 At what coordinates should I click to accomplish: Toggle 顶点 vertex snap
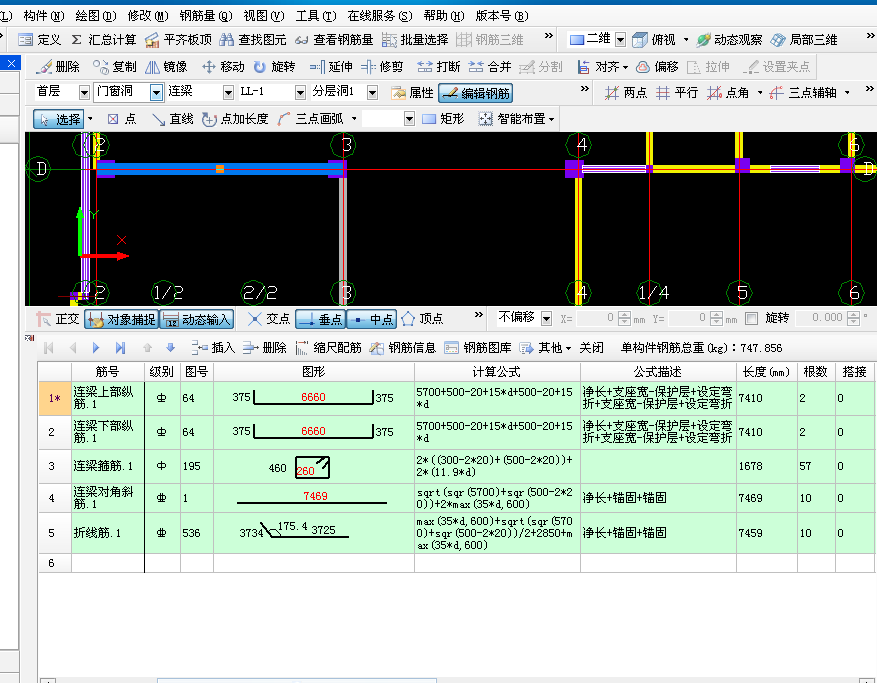pyautogui.click(x=422, y=319)
